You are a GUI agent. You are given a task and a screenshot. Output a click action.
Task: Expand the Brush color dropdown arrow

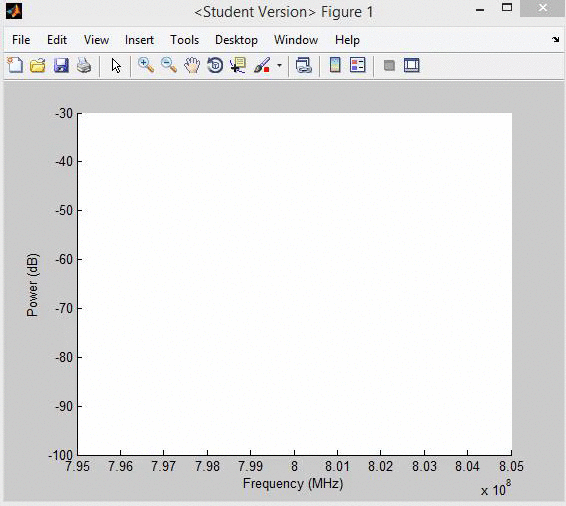tap(279, 66)
